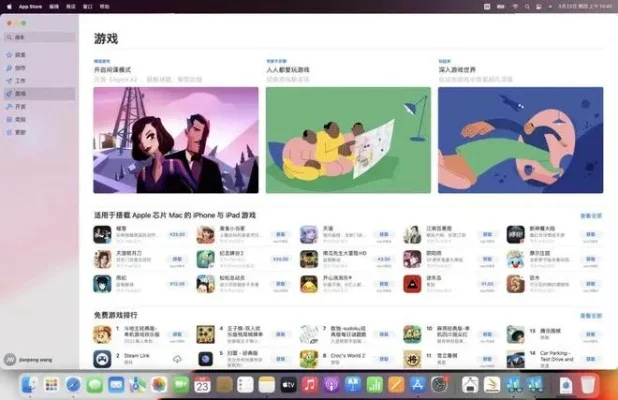This screenshot has height=400, width=618.
Task: Click 查看全部 for iPhone 与 iPad 游戏
Action: [x=591, y=216]
